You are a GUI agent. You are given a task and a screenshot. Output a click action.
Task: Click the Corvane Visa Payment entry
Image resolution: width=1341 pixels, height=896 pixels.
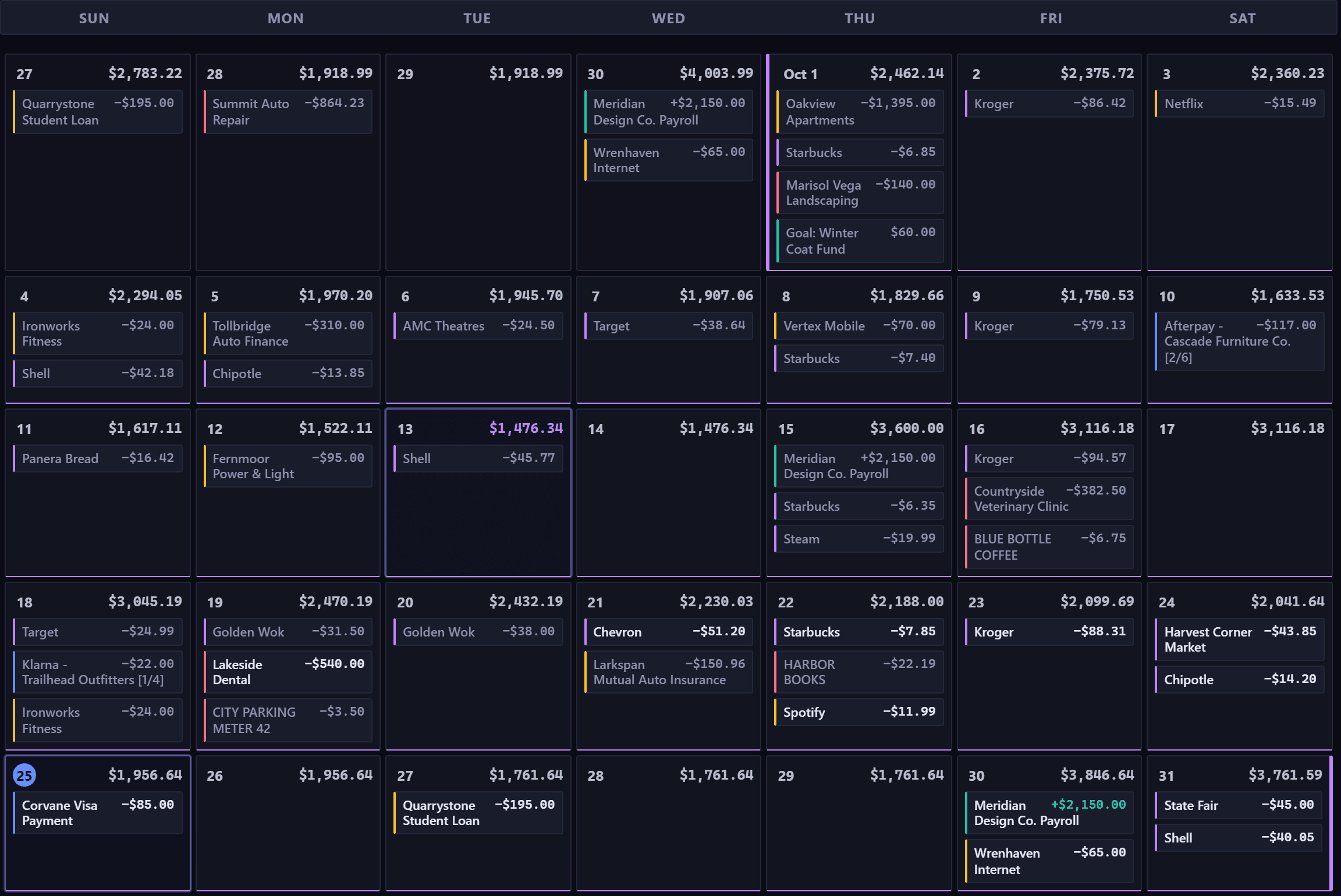tap(98, 813)
